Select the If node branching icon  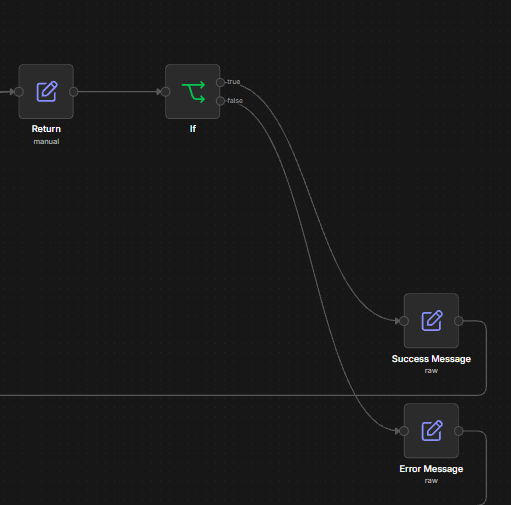(x=193, y=92)
